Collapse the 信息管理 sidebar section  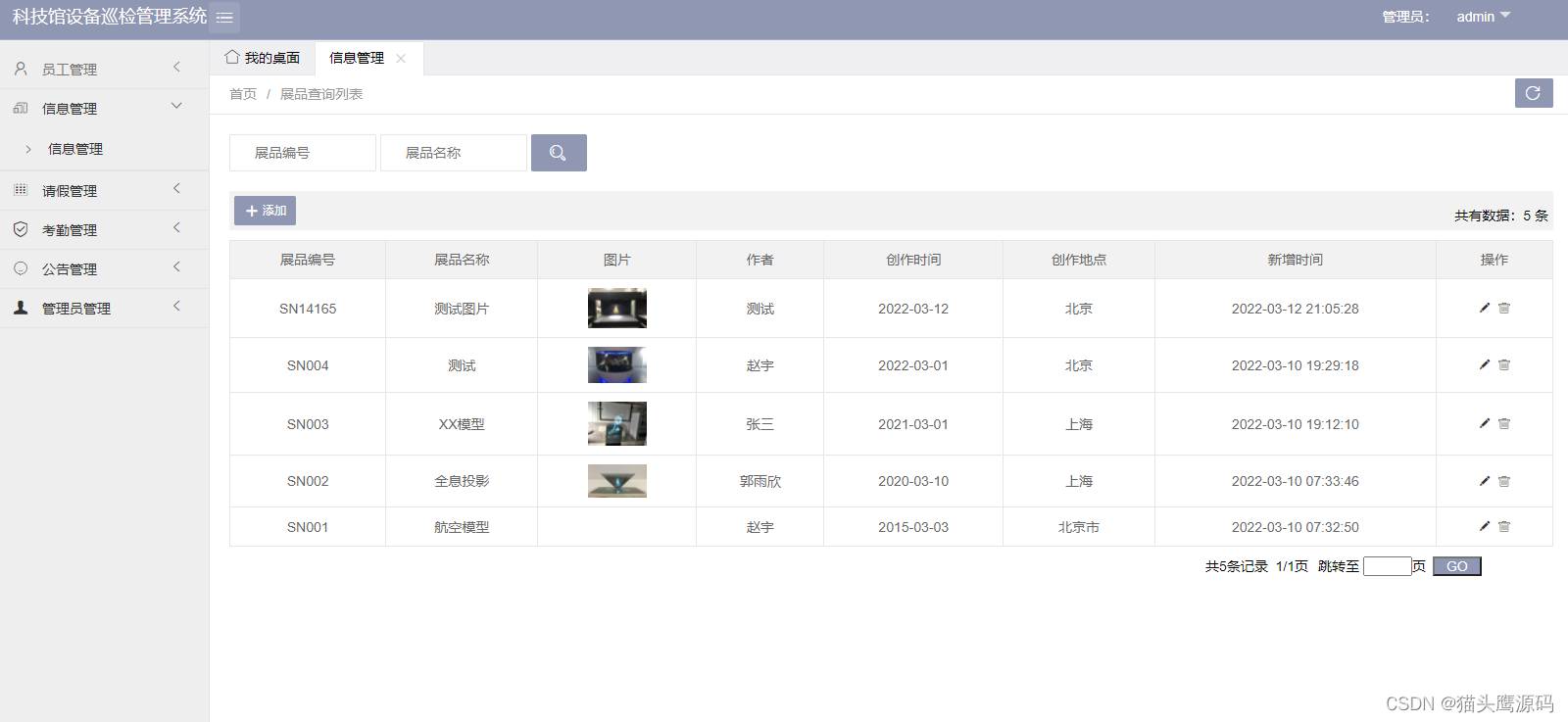104,108
